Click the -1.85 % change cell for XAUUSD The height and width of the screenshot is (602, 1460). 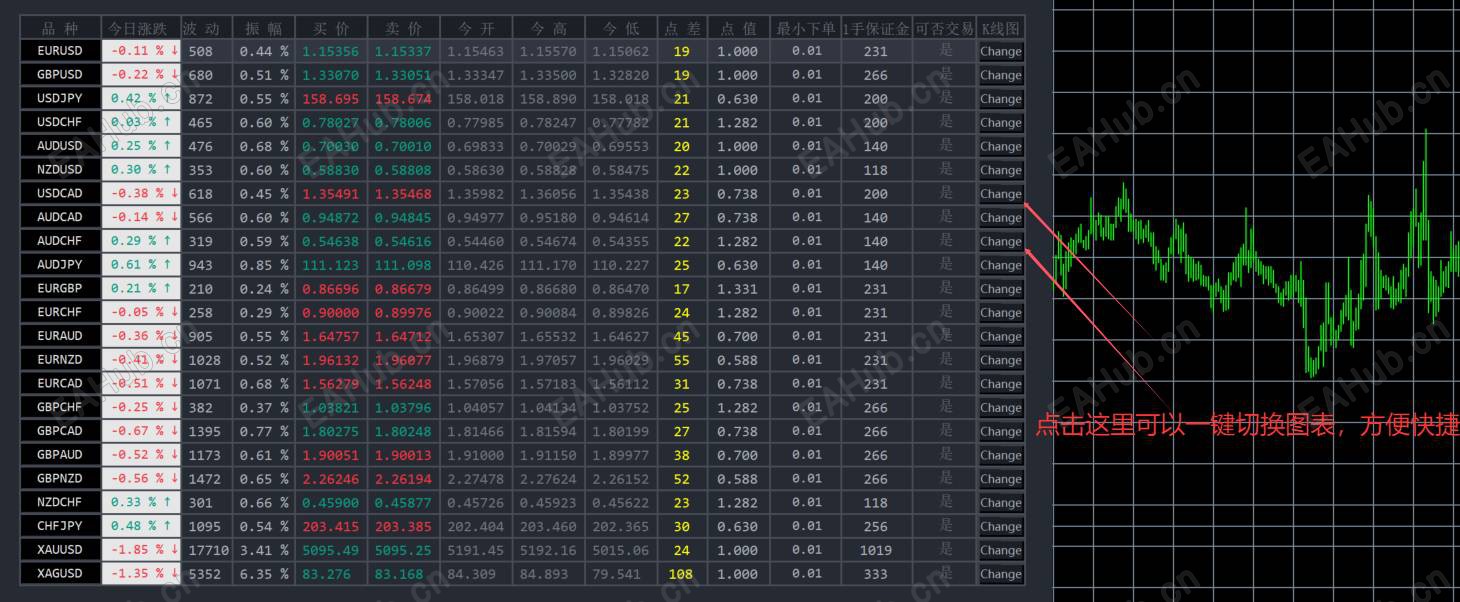(x=140, y=550)
